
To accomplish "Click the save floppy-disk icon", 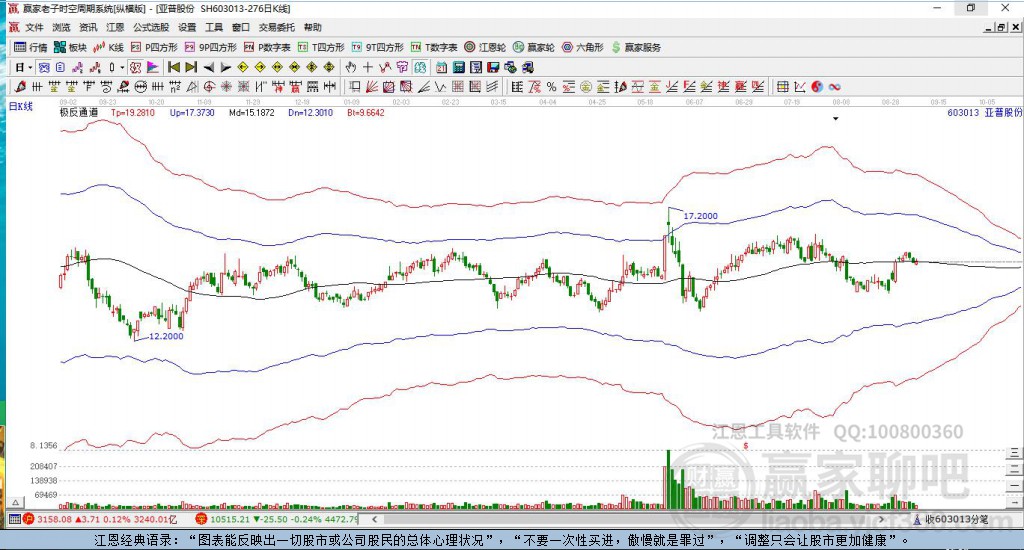I will (493, 67).
